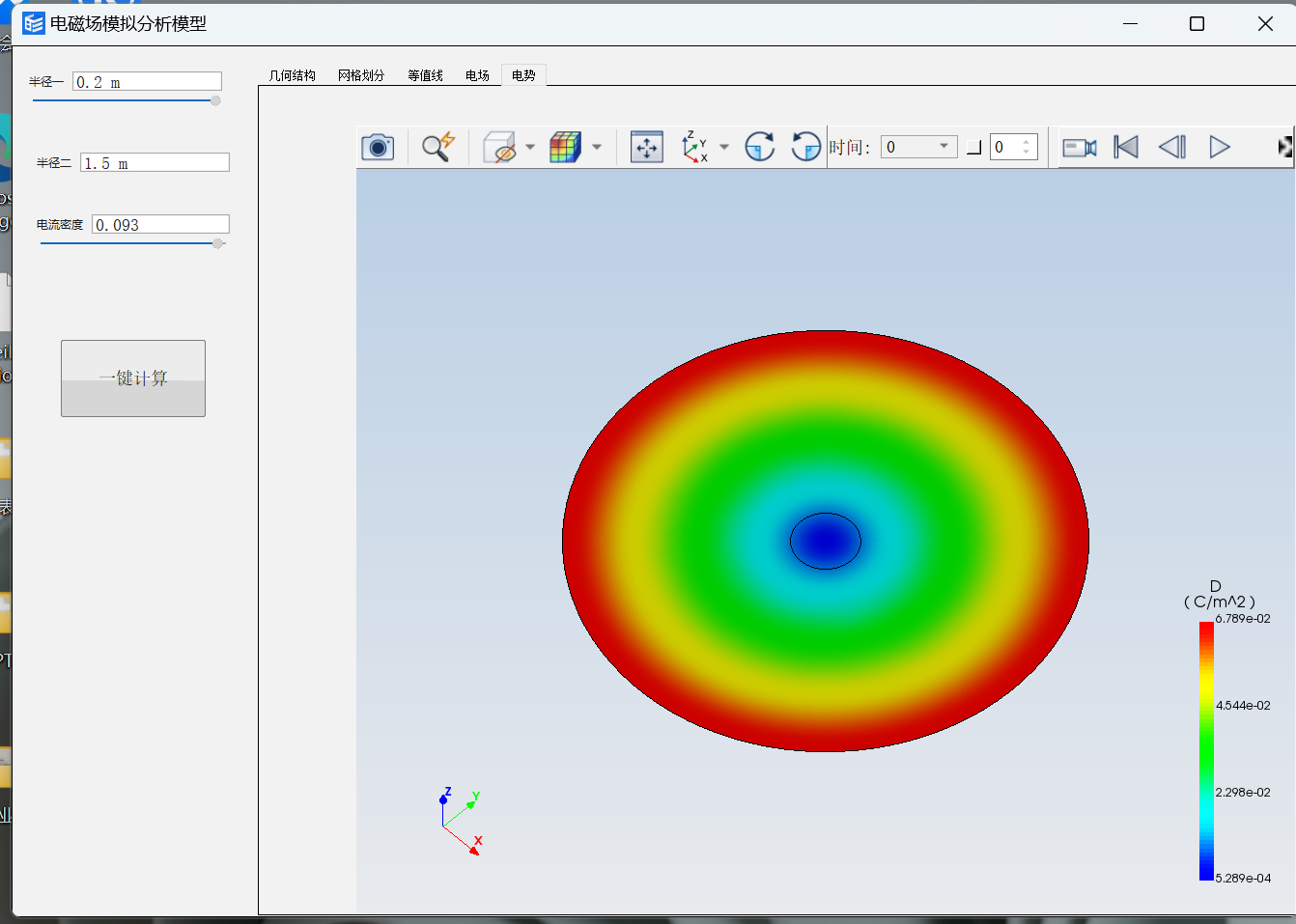Click the 时间: label in the toolbar
The height and width of the screenshot is (924, 1296).
pyautogui.click(x=850, y=147)
